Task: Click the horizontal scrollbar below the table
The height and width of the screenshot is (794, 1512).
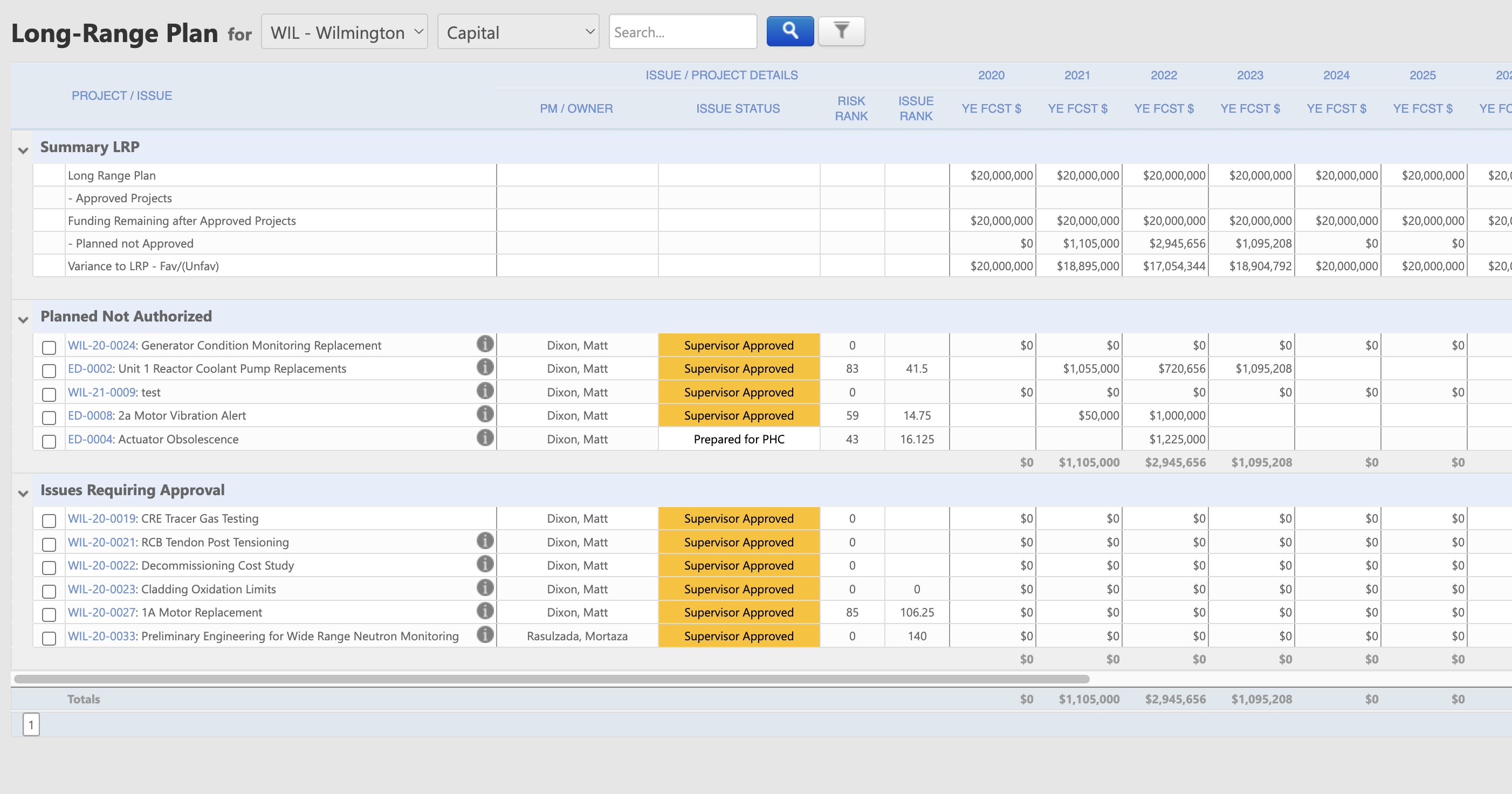Action: [552, 679]
